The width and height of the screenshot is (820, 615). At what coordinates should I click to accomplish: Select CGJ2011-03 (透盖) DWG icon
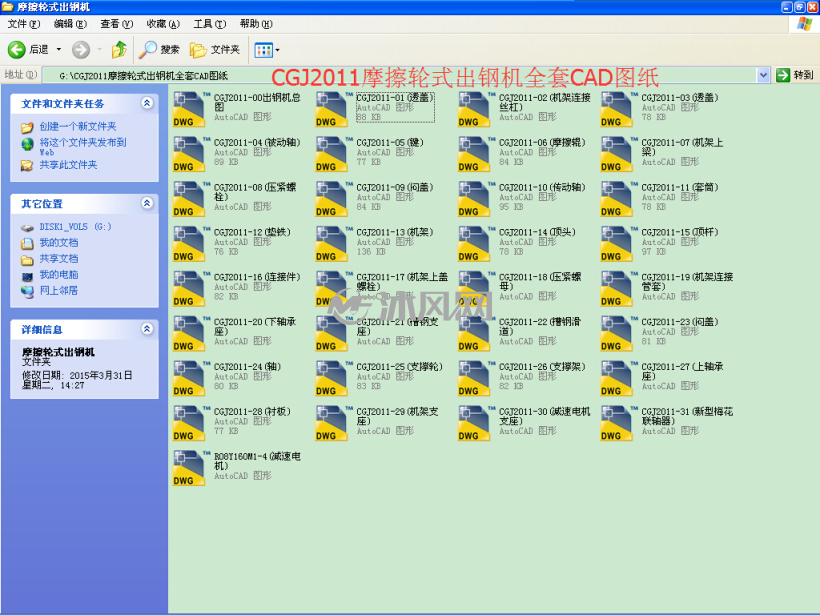pos(617,109)
